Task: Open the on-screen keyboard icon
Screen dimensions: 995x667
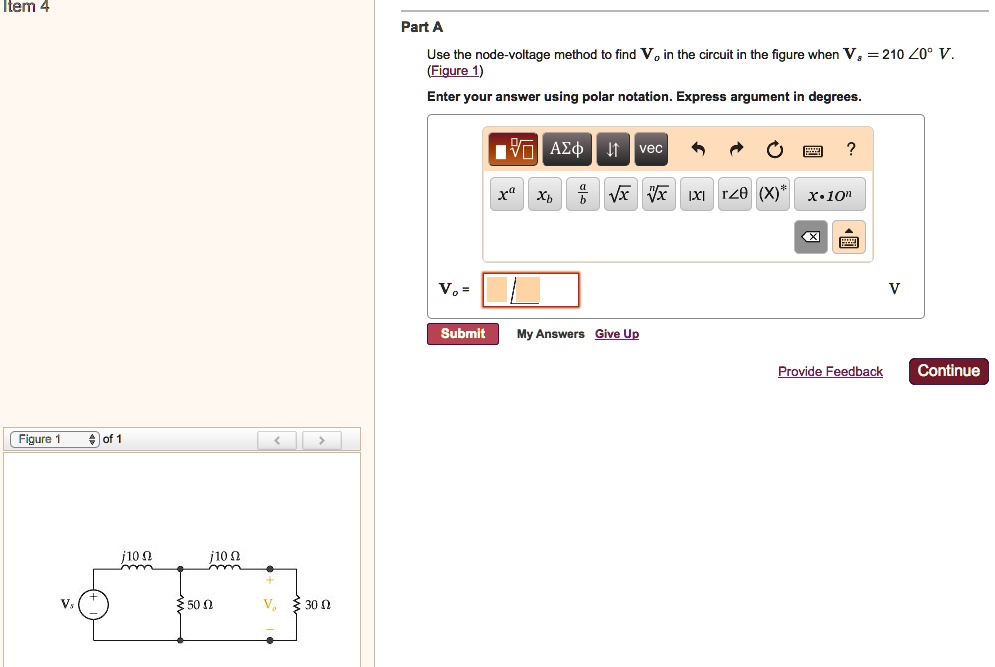Action: click(x=812, y=148)
